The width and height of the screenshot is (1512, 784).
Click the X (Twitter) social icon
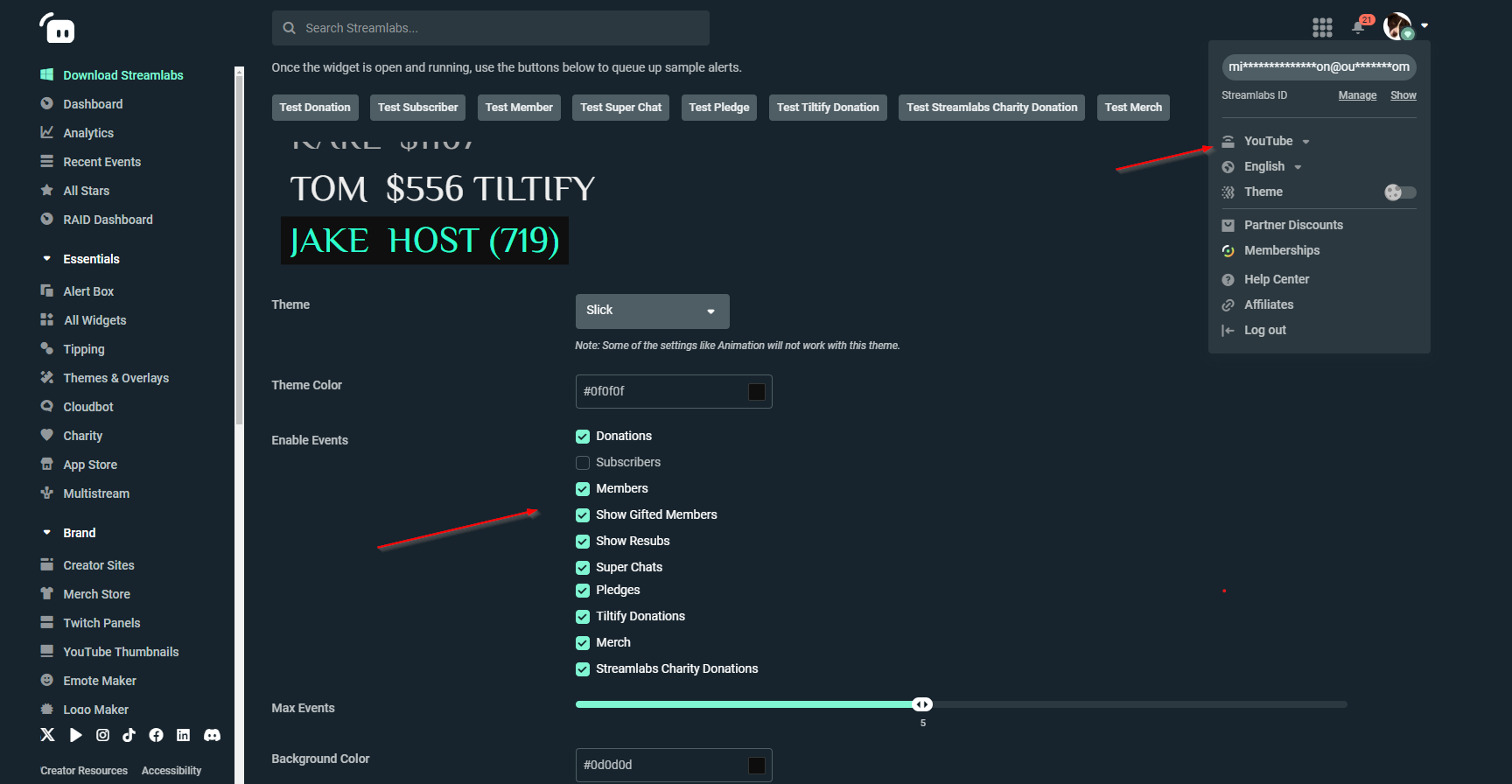[47, 735]
